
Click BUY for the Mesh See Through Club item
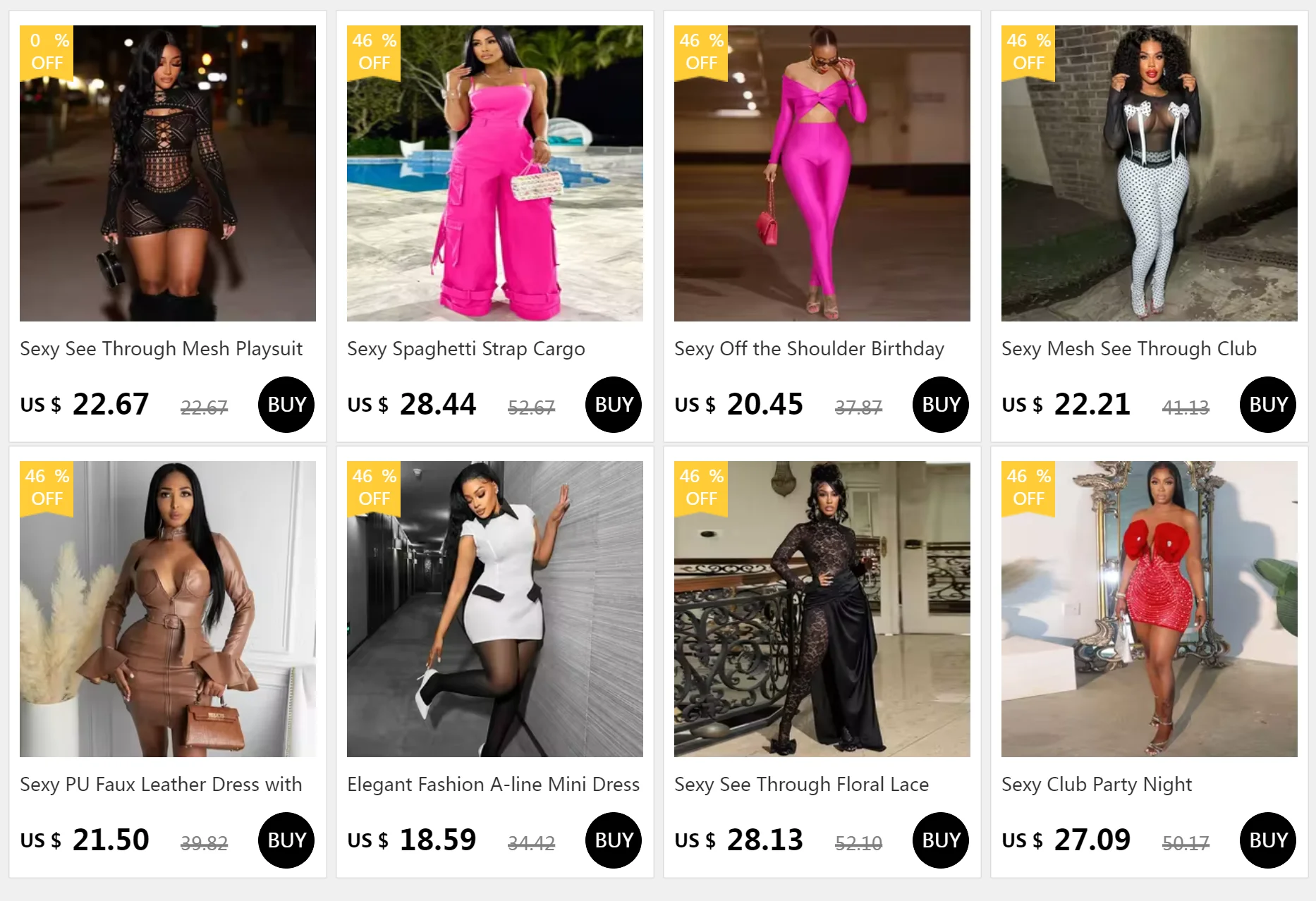pos(1268,405)
